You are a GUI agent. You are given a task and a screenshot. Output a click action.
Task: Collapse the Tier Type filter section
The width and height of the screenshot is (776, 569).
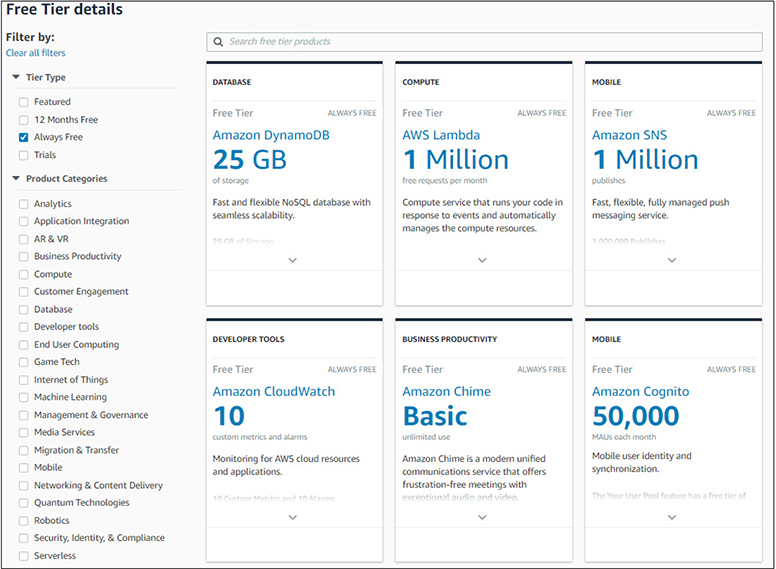[16, 78]
